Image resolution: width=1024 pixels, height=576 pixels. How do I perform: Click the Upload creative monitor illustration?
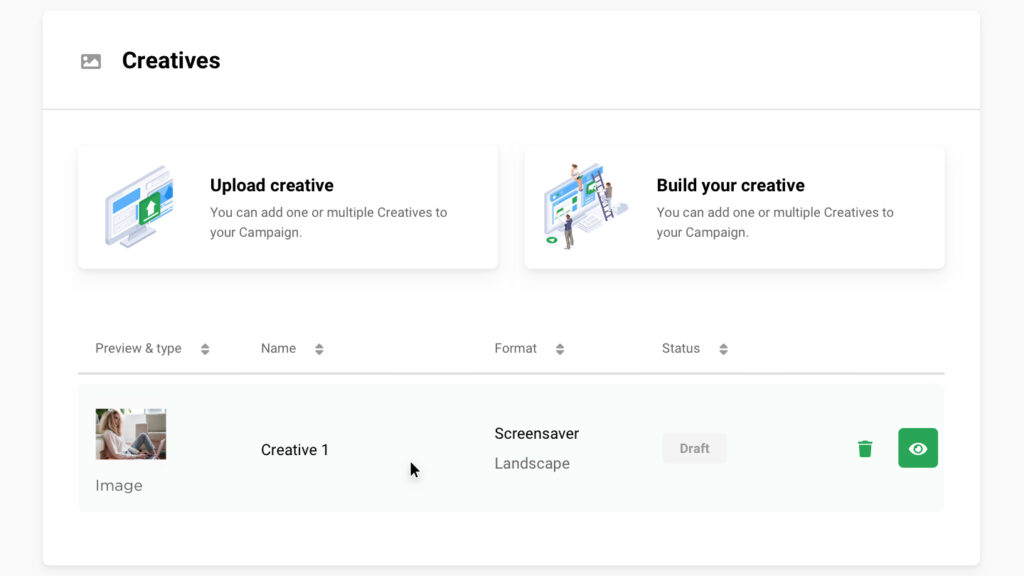(x=140, y=207)
